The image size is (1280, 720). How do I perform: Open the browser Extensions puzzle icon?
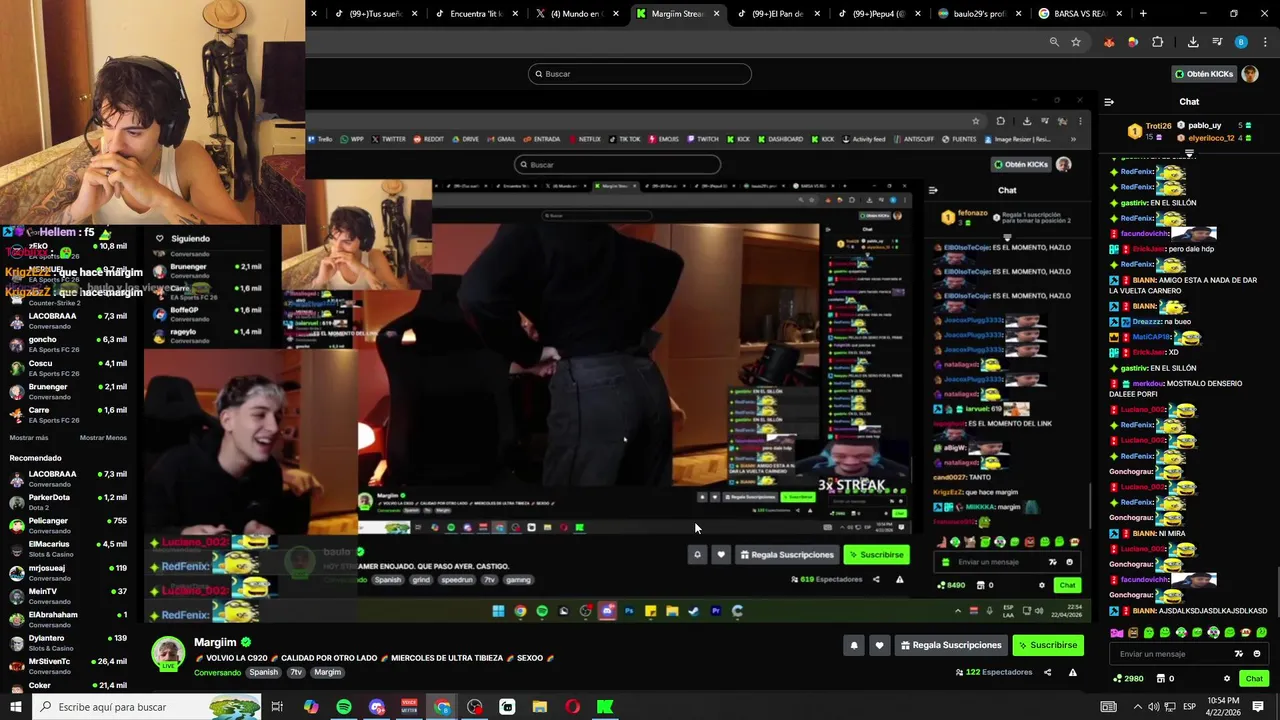pyautogui.click(x=1157, y=42)
